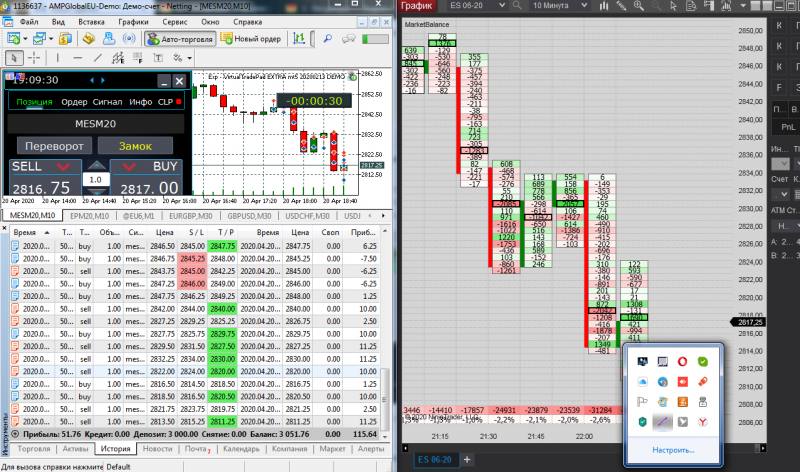This screenshot has height=472, width=800.
Task: Select the crosshair tool
Action: tap(34, 58)
